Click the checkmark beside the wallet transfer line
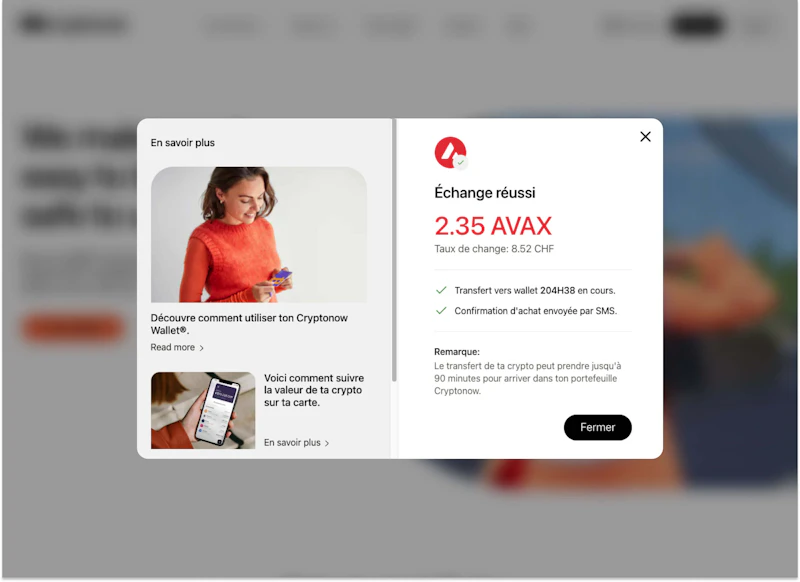This screenshot has height=582, width=800. (x=441, y=290)
